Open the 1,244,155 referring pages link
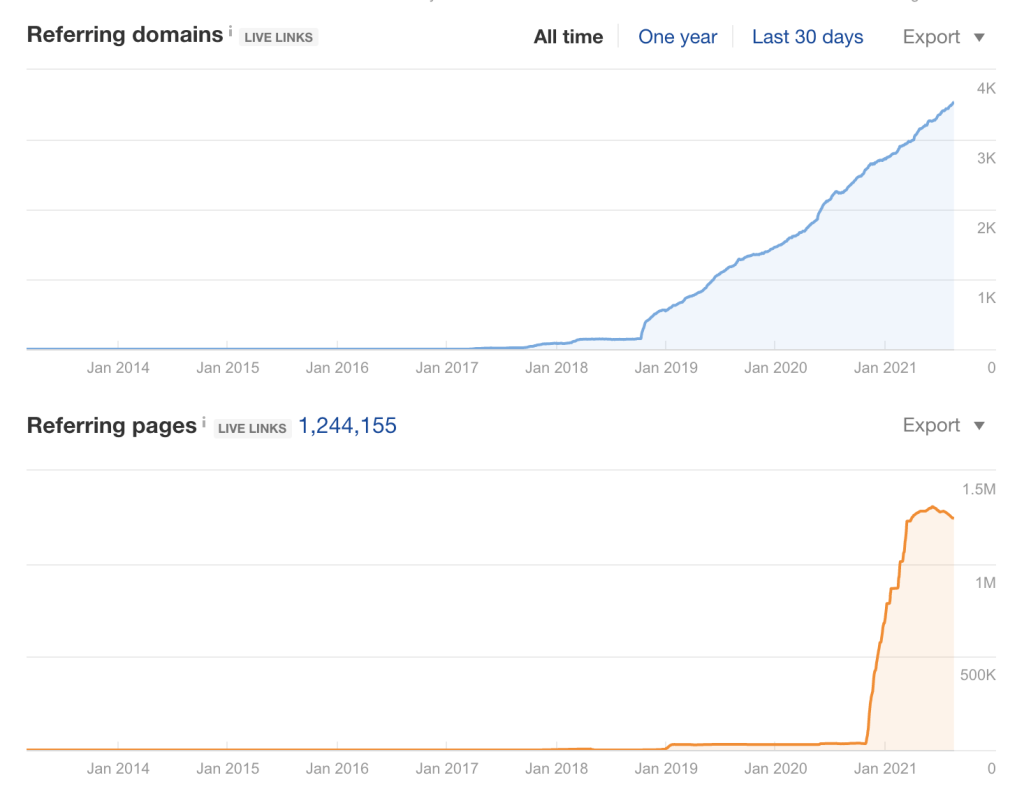Viewport: 1024px width, 810px height. pos(348,425)
